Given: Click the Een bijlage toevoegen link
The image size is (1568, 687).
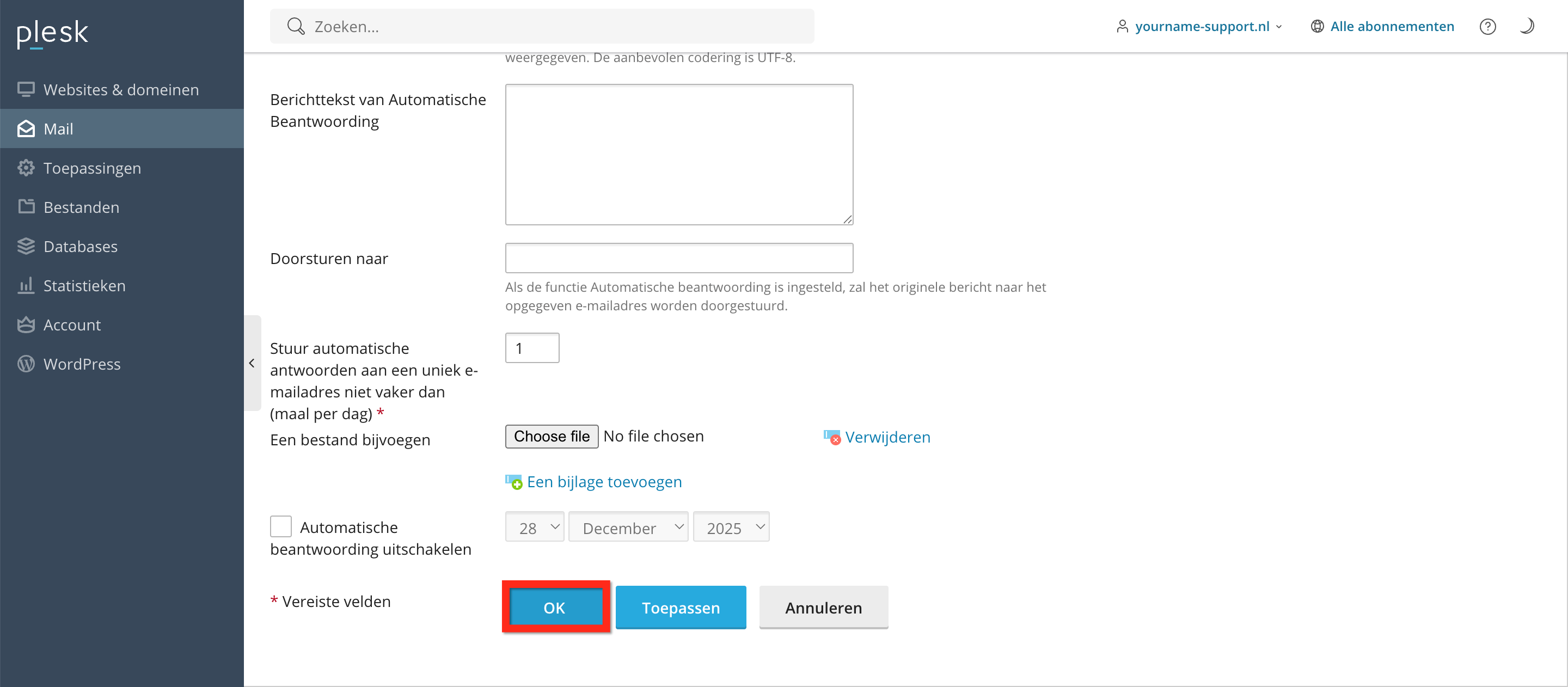Looking at the screenshot, I should 603,481.
